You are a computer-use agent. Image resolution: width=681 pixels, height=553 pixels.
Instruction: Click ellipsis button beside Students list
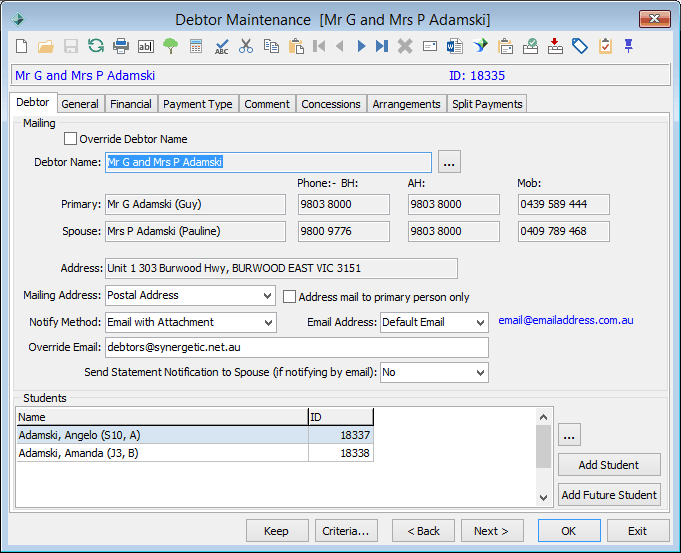click(x=569, y=435)
